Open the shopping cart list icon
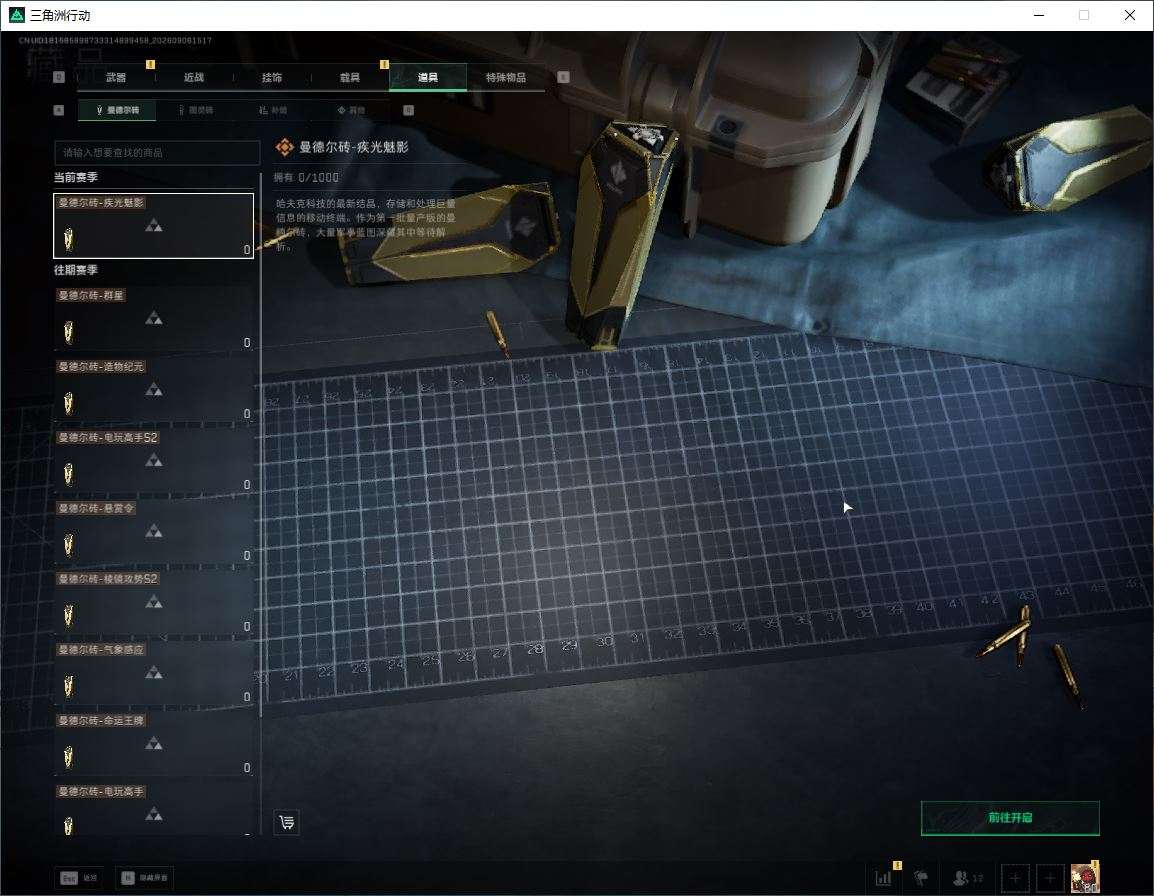Image resolution: width=1154 pixels, height=896 pixels. coord(287,822)
